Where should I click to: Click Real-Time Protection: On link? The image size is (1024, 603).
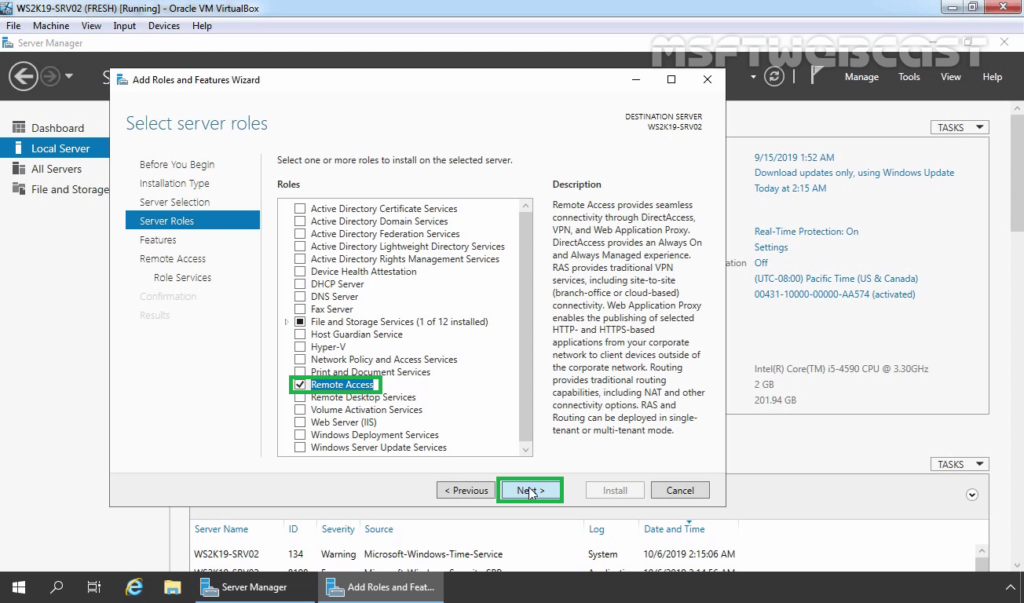click(x=806, y=231)
